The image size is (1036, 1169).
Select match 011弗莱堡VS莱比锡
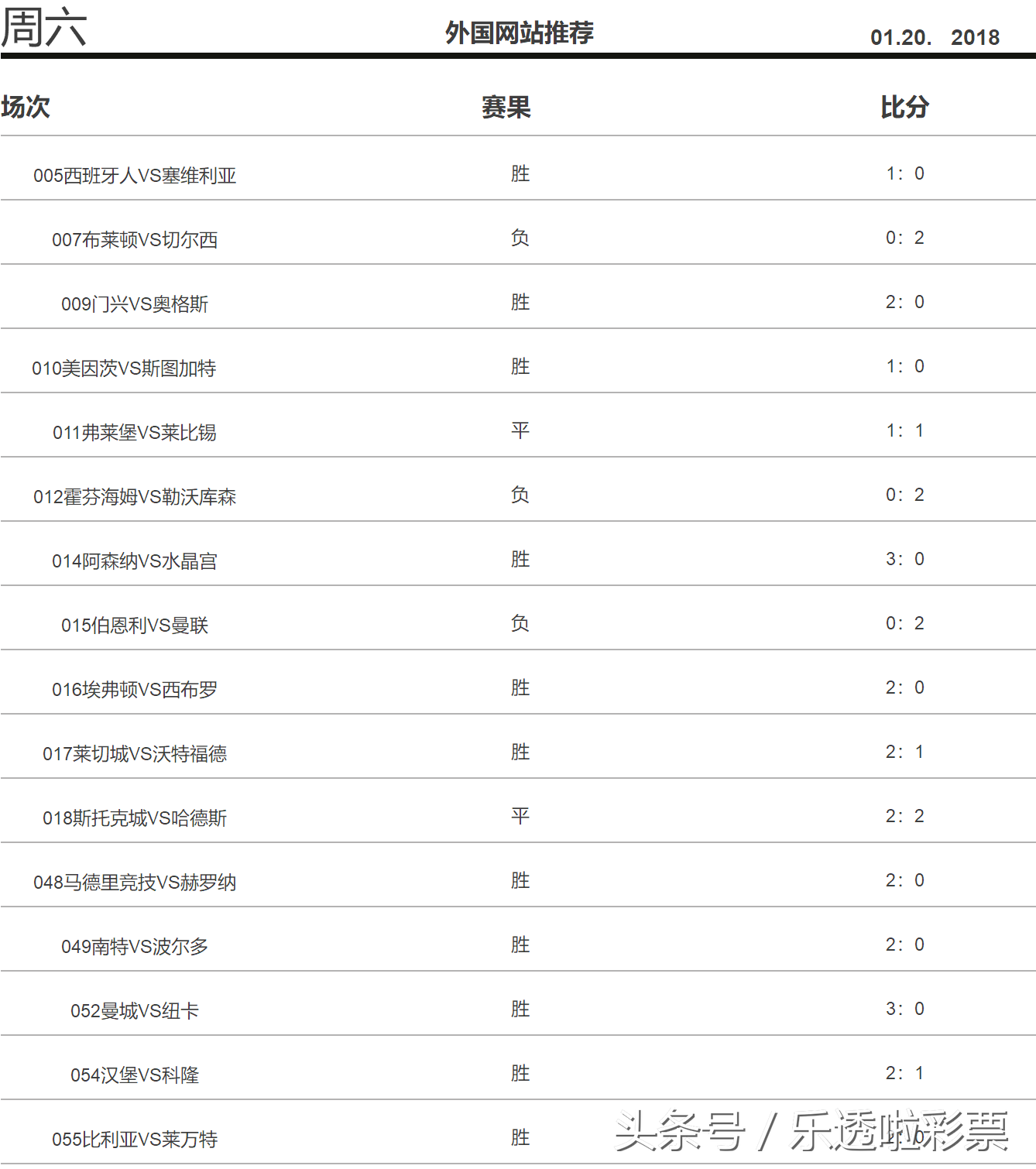135,433
